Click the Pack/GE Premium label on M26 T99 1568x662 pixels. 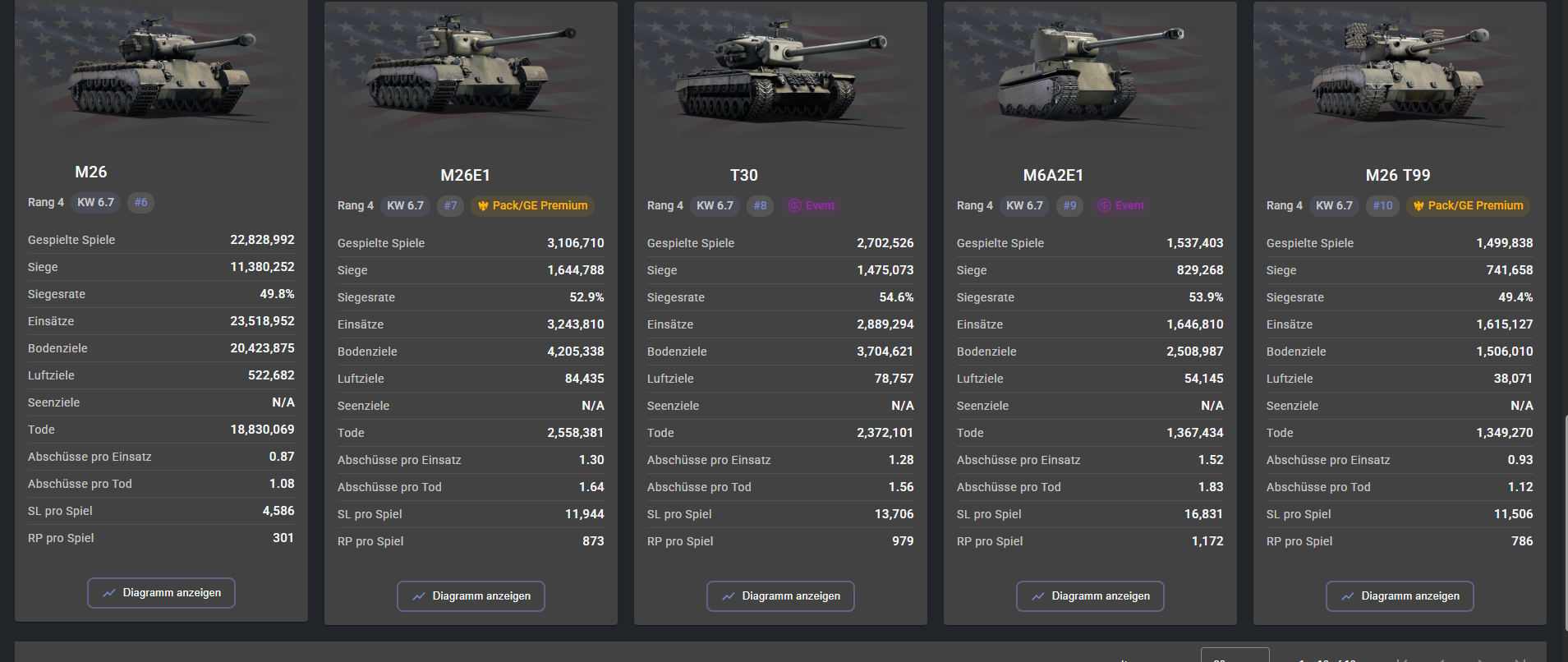1475,206
